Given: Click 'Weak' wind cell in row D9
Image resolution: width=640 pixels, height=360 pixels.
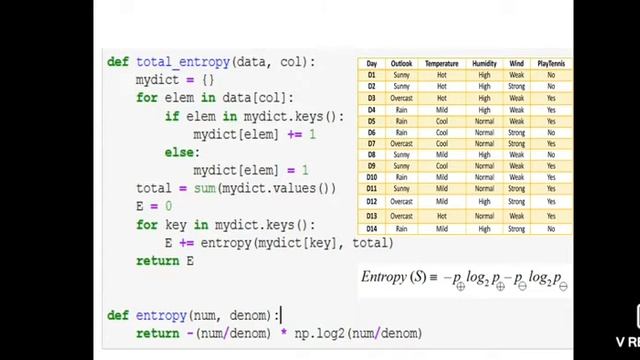Looking at the screenshot, I should pyautogui.click(x=516, y=166).
